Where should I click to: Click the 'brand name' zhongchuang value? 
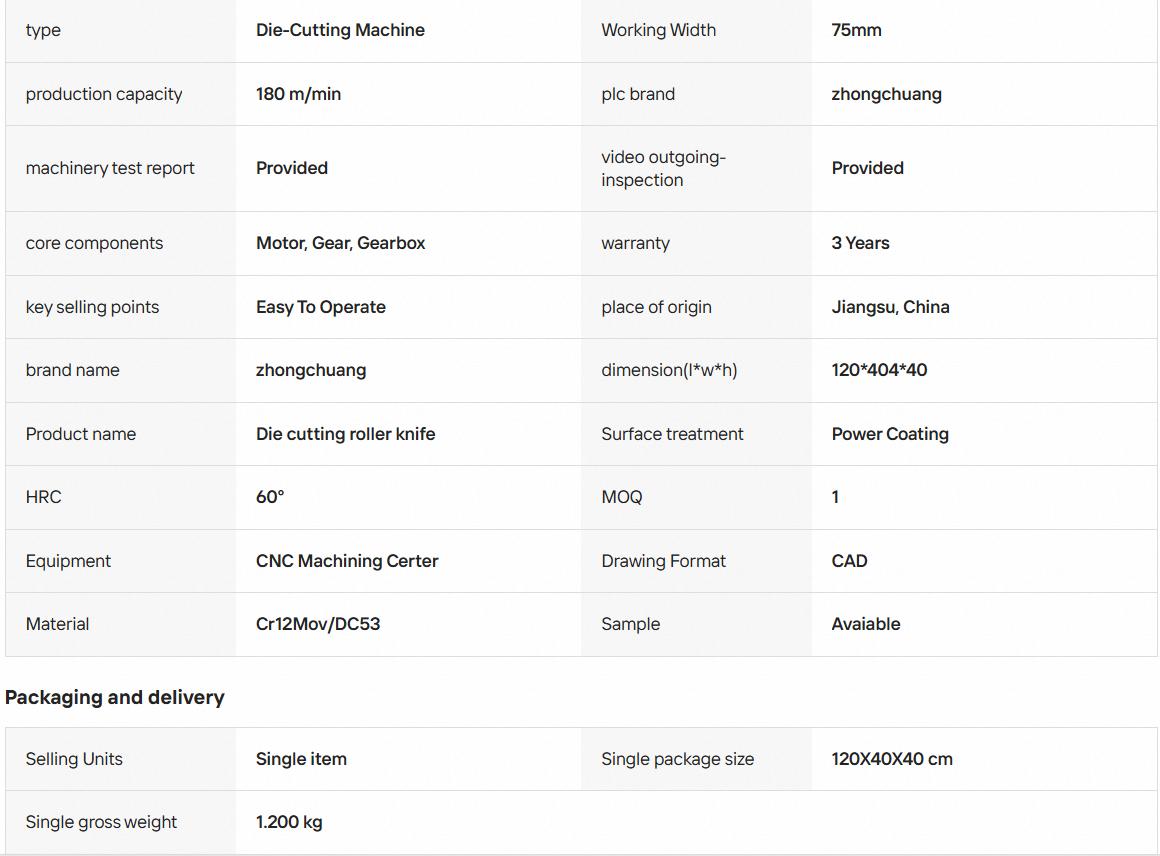[x=311, y=371]
